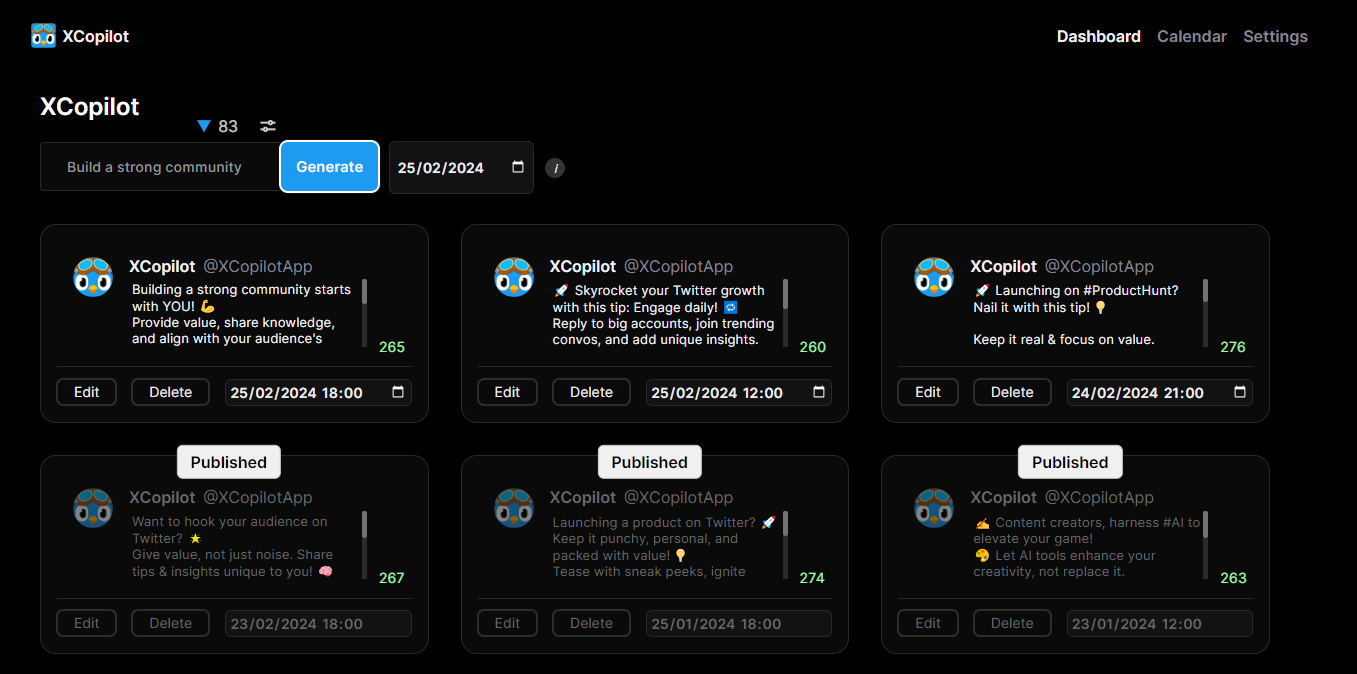Click Edit on the 23/01/2024 12:00 published post
This screenshot has height=674, width=1357.
click(x=928, y=623)
